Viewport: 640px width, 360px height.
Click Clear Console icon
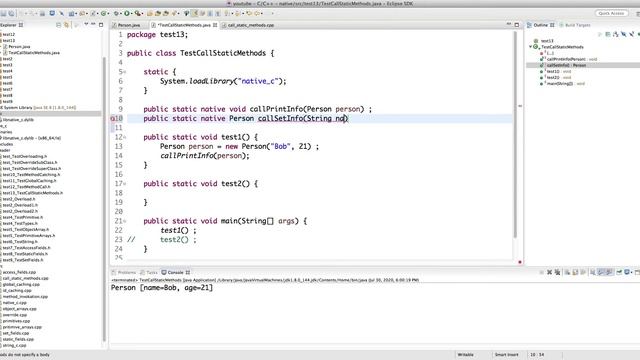coord(567,272)
